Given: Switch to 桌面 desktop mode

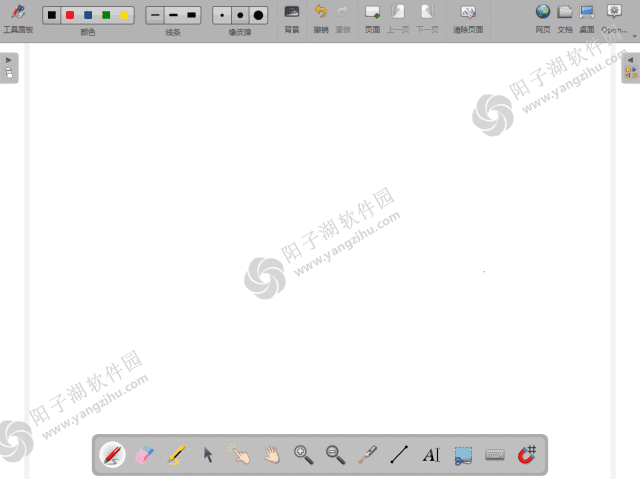Looking at the screenshot, I should click(587, 18).
